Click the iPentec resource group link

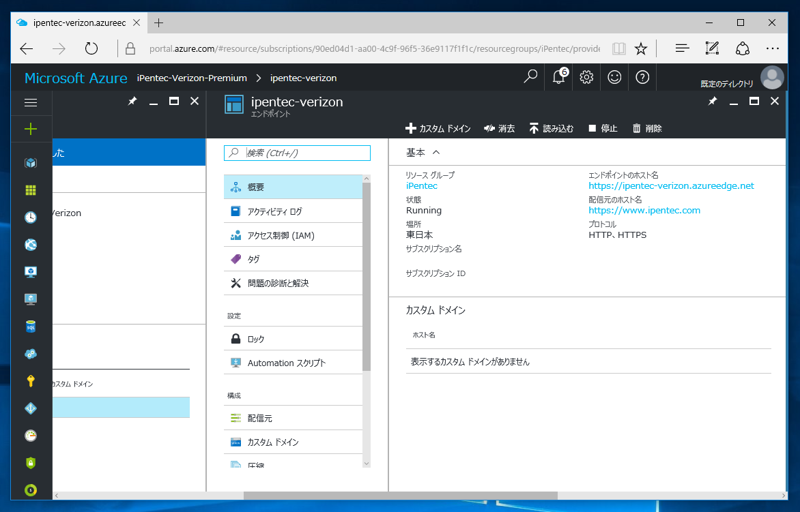[x=421, y=186]
